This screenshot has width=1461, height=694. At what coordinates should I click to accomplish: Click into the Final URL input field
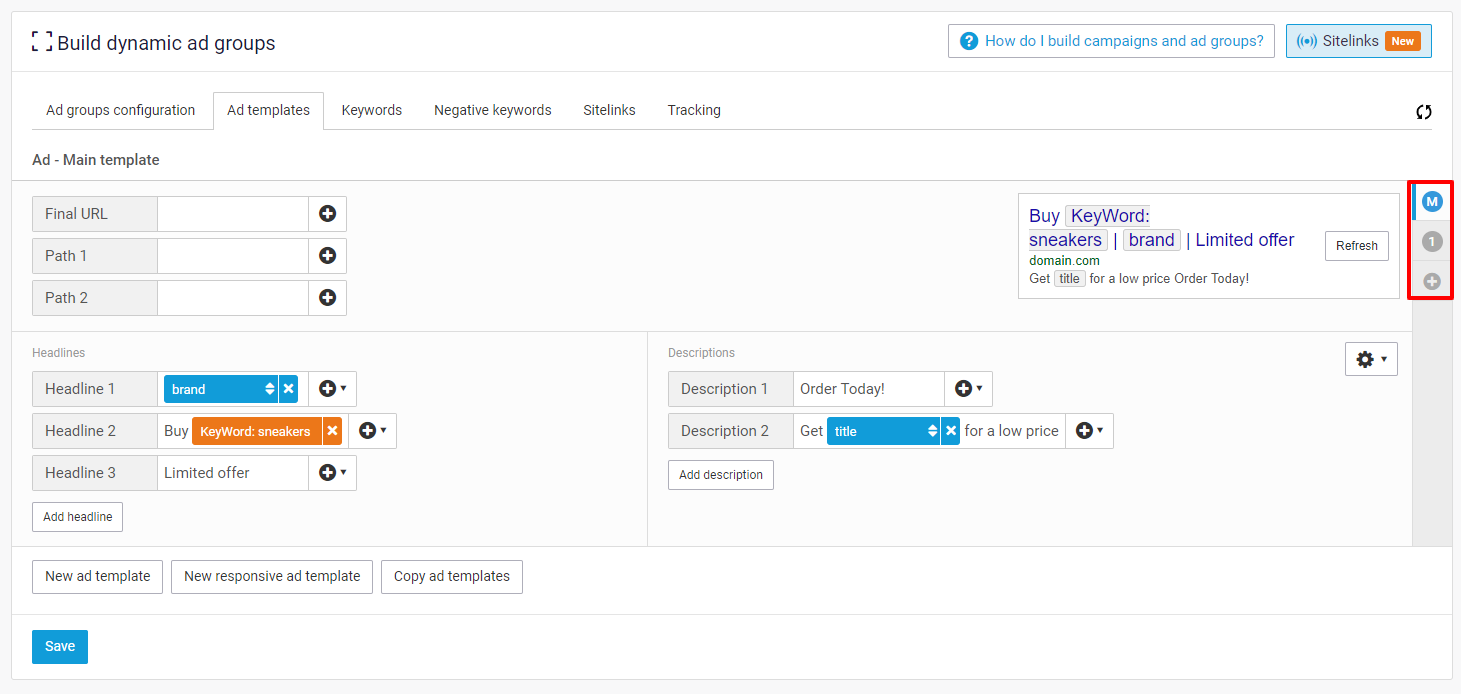tap(232, 214)
